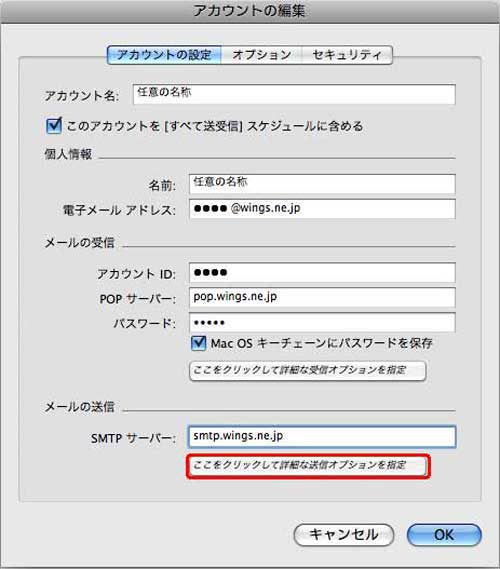The image size is (500, 569).
Task: Click the キーチェーンにパスワードを保存 label text
Action: [x=321, y=343]
